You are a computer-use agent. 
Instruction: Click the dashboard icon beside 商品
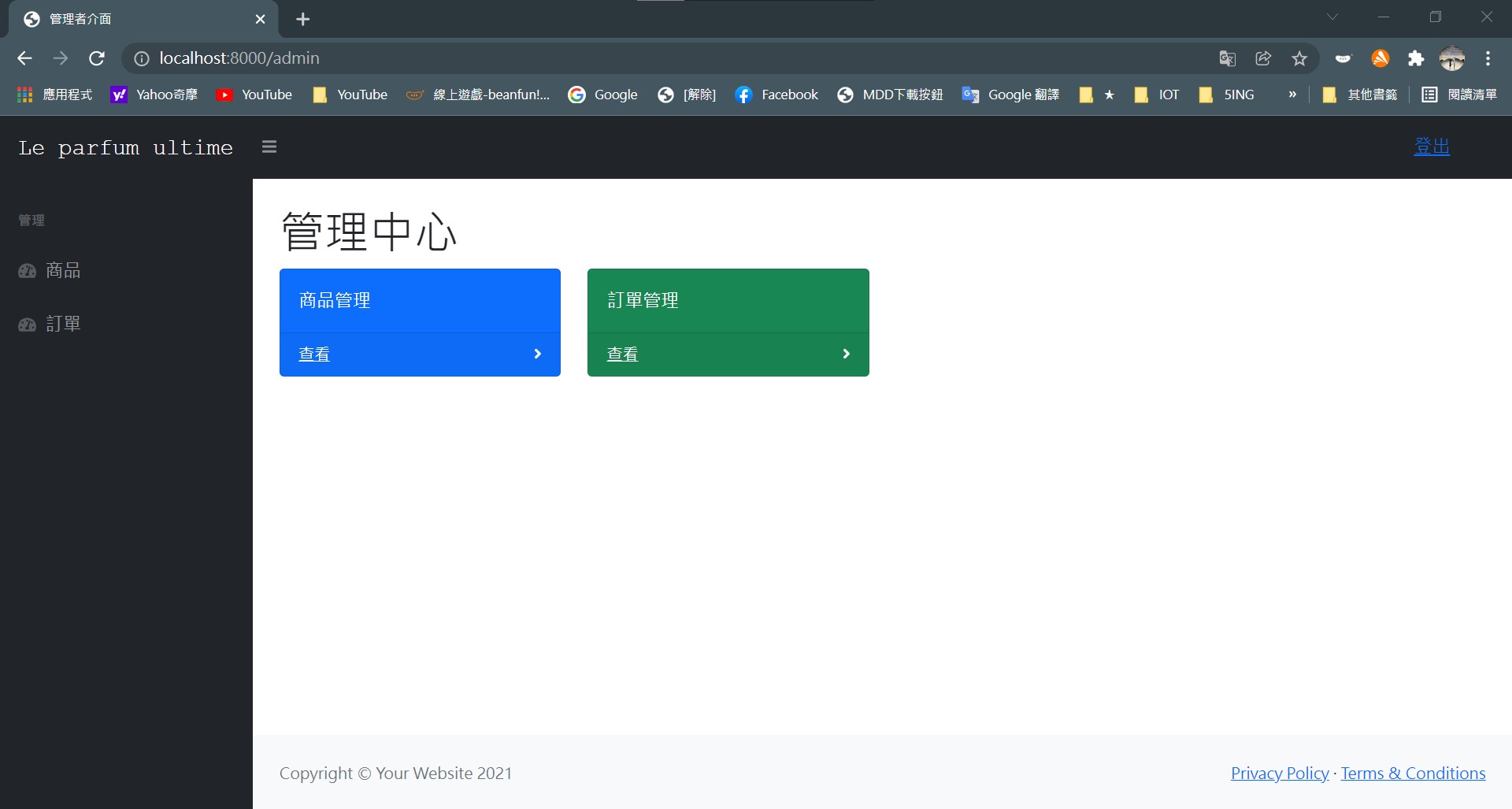point(28,271)
